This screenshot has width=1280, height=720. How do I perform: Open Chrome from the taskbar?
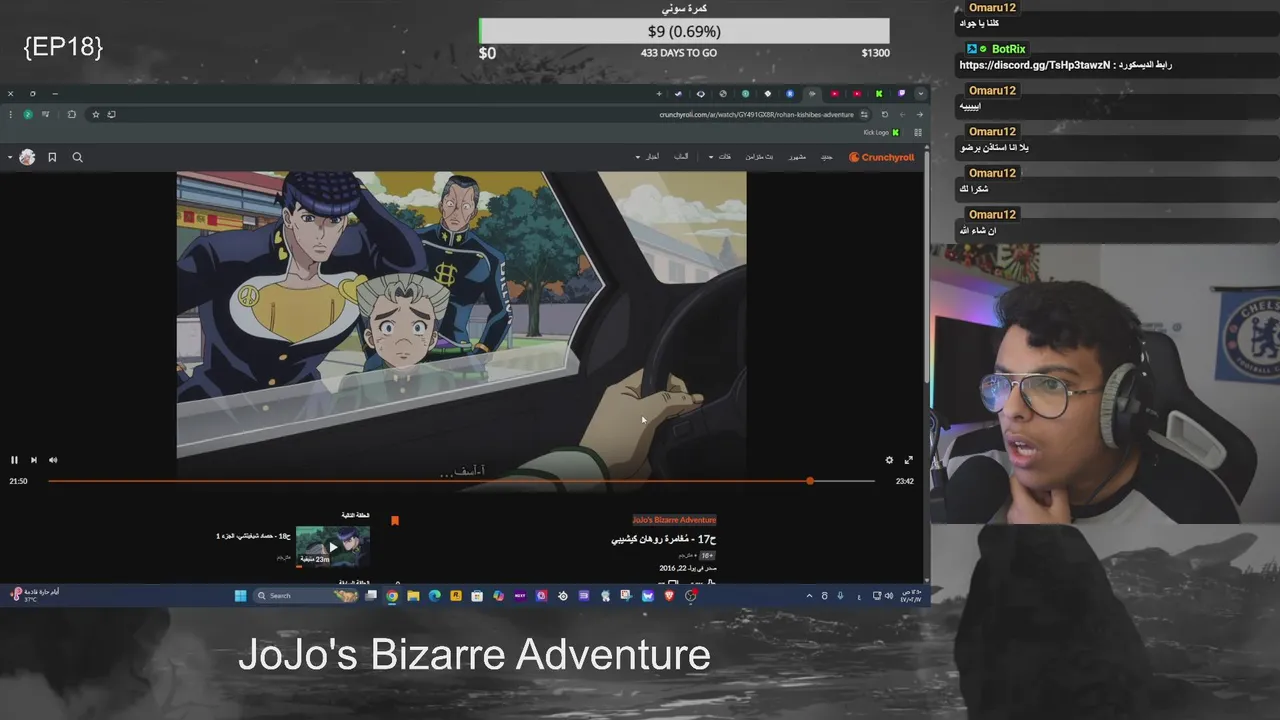tap(391, 595)
